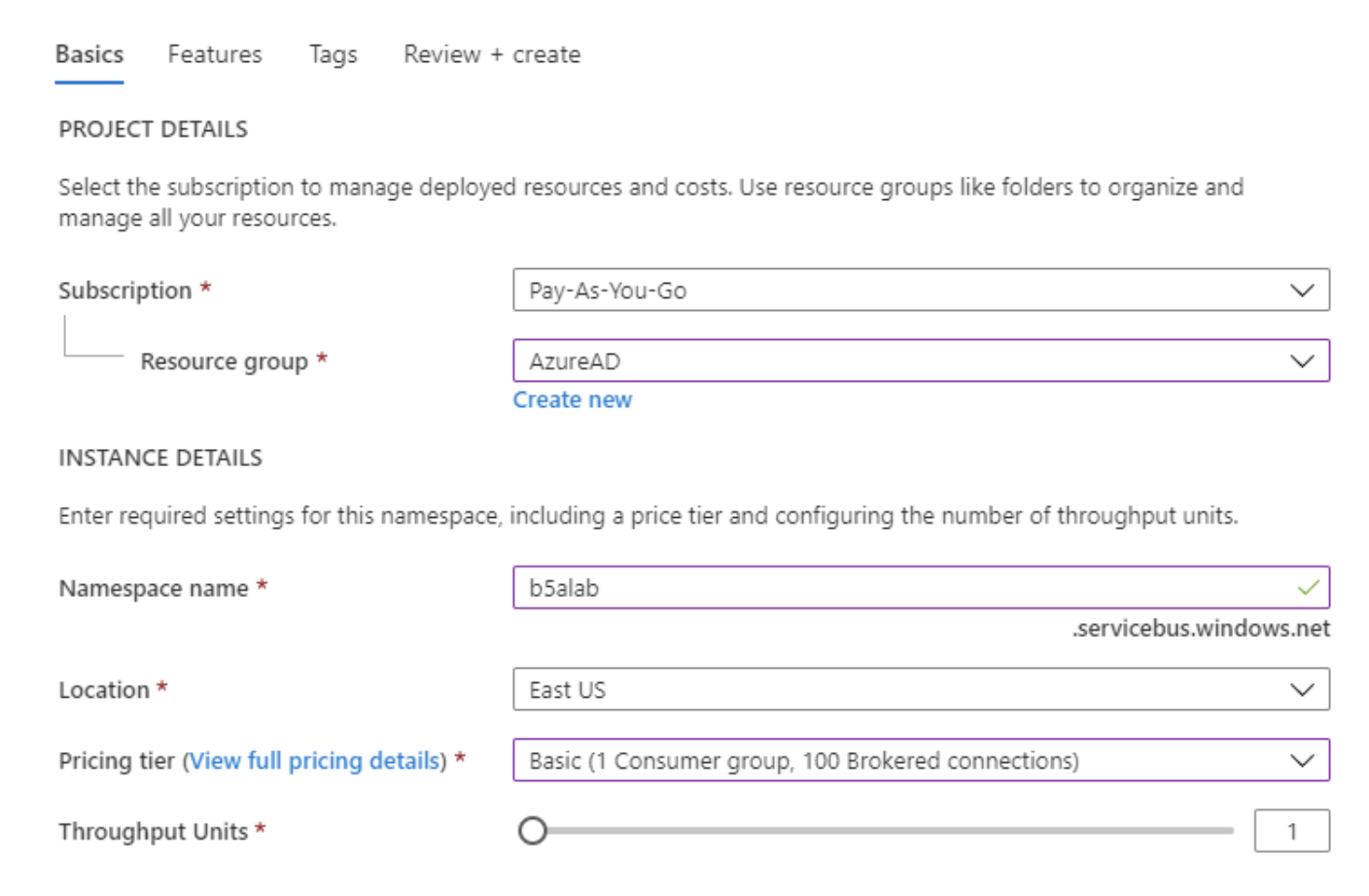Open the Tags tab
The height and width of the screenshot is (896, 1369).
click(333, 54)
